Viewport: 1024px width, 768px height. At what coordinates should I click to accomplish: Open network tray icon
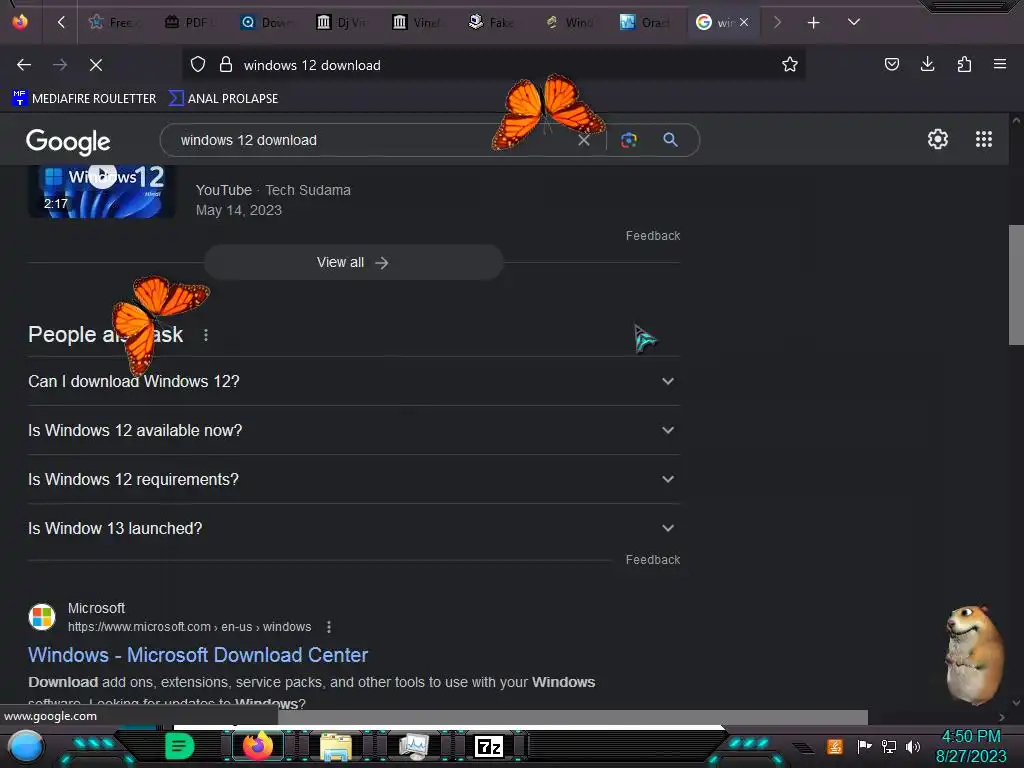(889, 746)
